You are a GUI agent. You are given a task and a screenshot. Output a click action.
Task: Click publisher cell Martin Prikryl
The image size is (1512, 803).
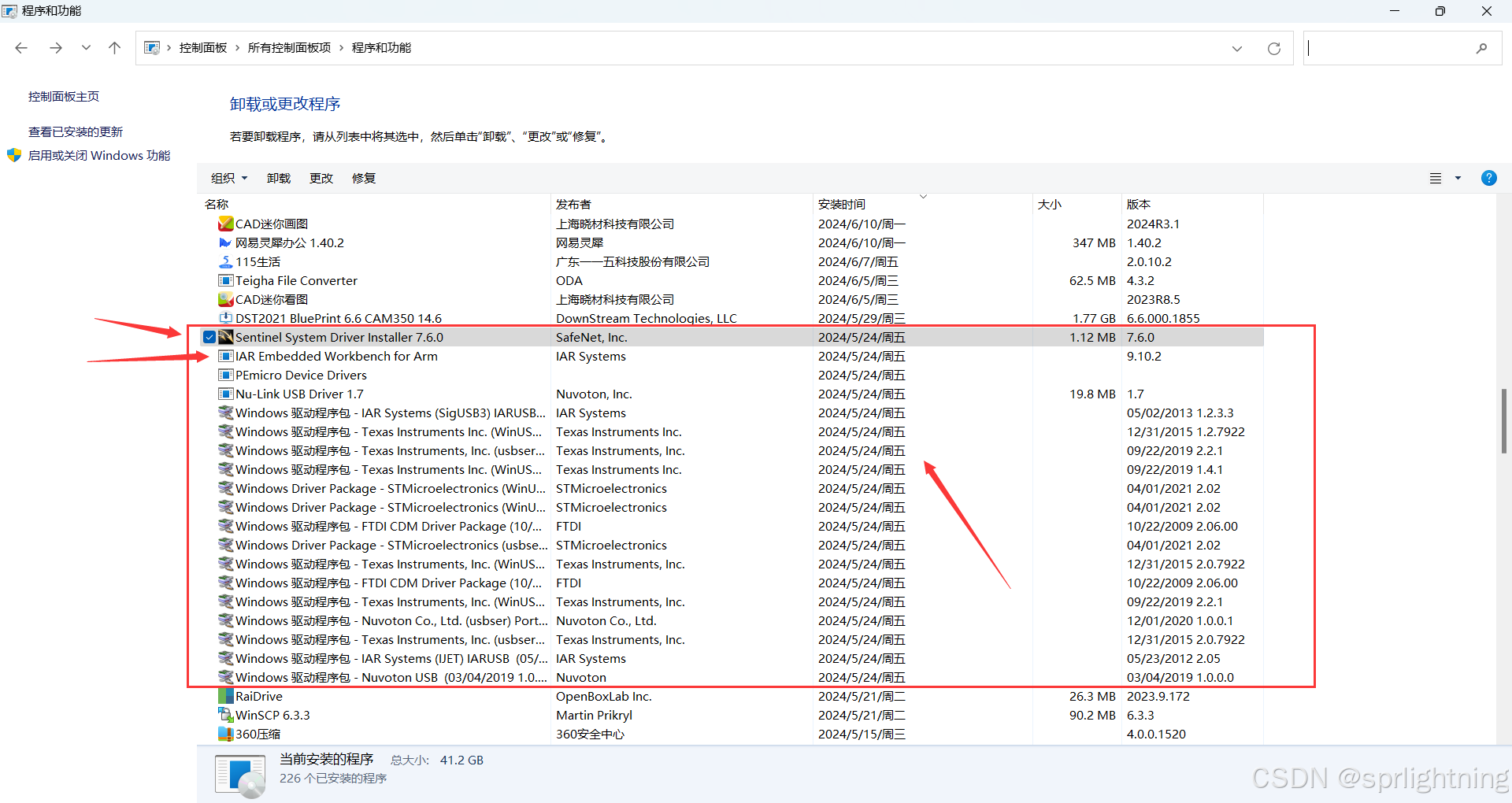pyautogui.click(x=594, y=715)
